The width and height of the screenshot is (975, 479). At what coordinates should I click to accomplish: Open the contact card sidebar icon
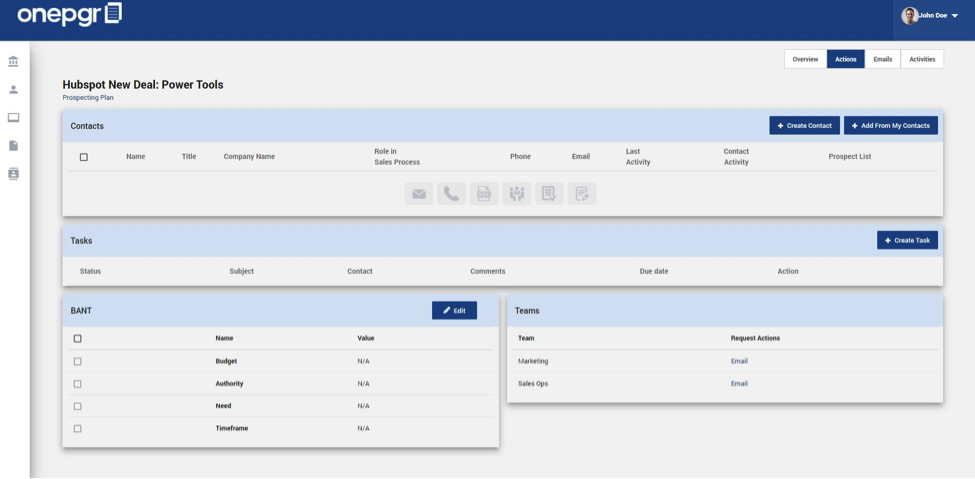[13, 174]
